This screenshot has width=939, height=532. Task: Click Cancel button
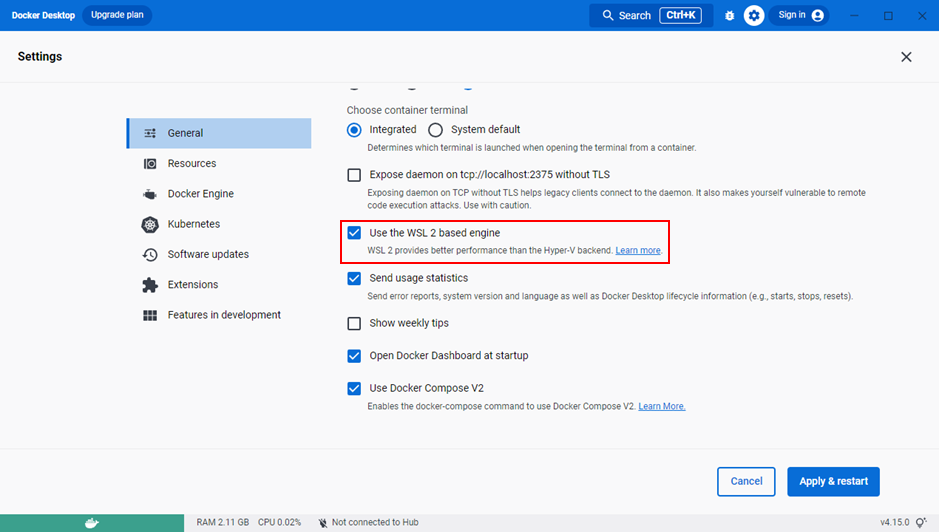tap(746, 482)
